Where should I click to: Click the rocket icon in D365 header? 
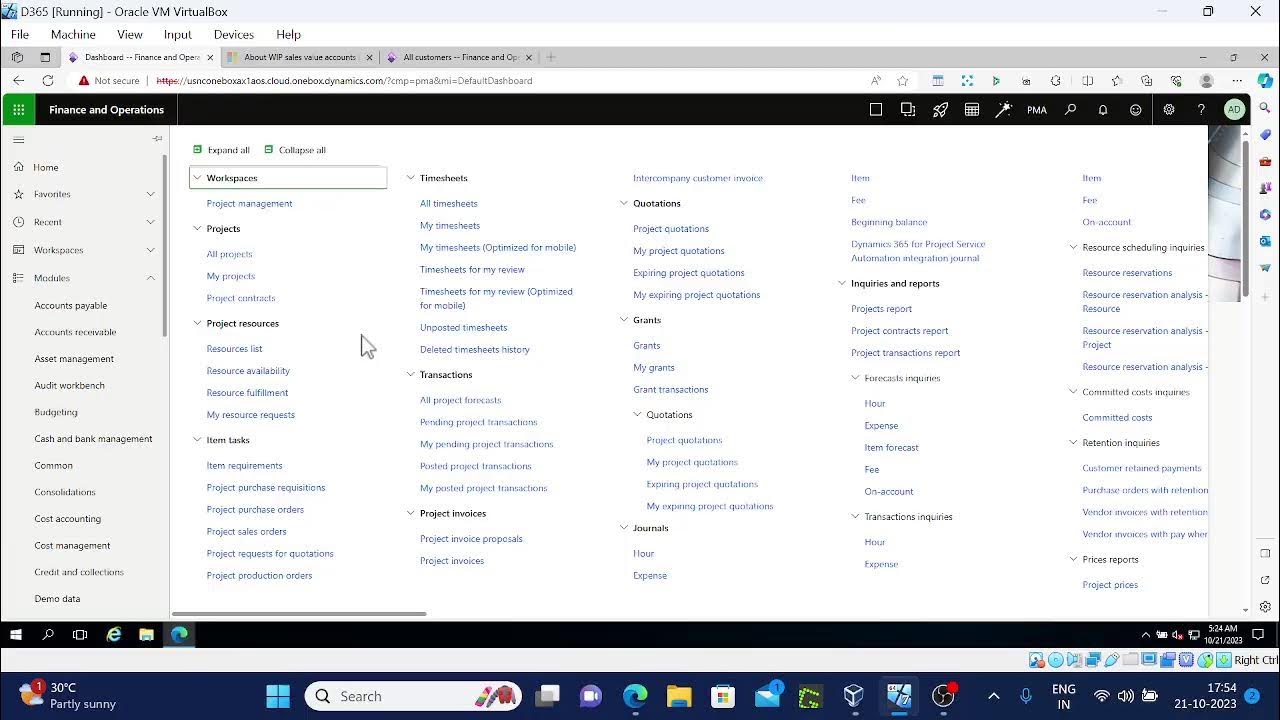pyautogui.click(x=940, y=110)
